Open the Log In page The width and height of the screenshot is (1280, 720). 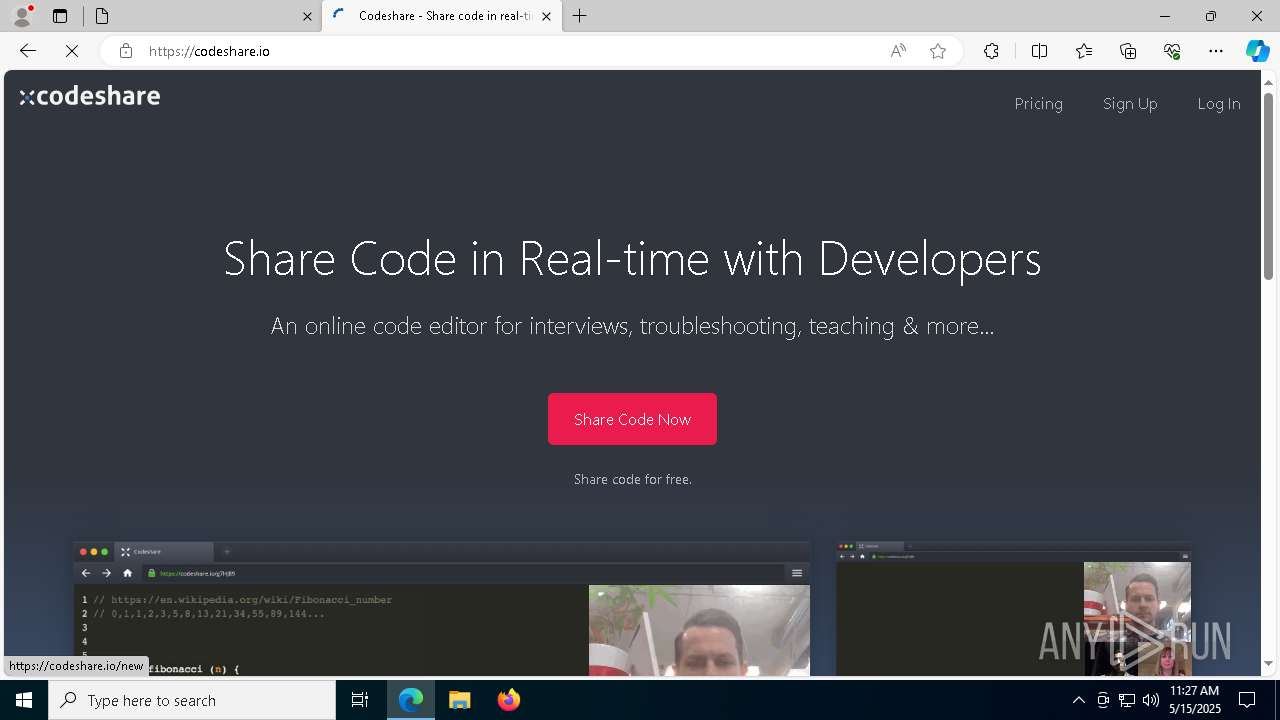(1218, 104)
